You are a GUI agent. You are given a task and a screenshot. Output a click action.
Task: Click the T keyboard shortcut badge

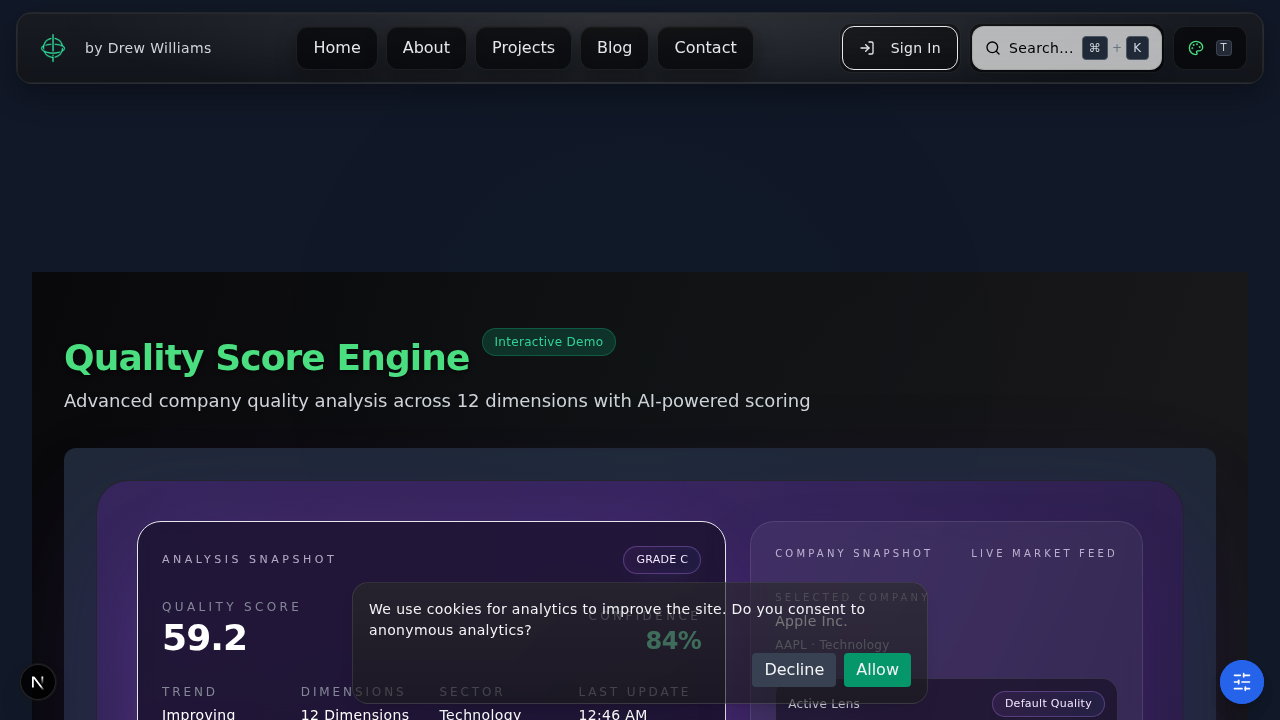coord(1222,47)
